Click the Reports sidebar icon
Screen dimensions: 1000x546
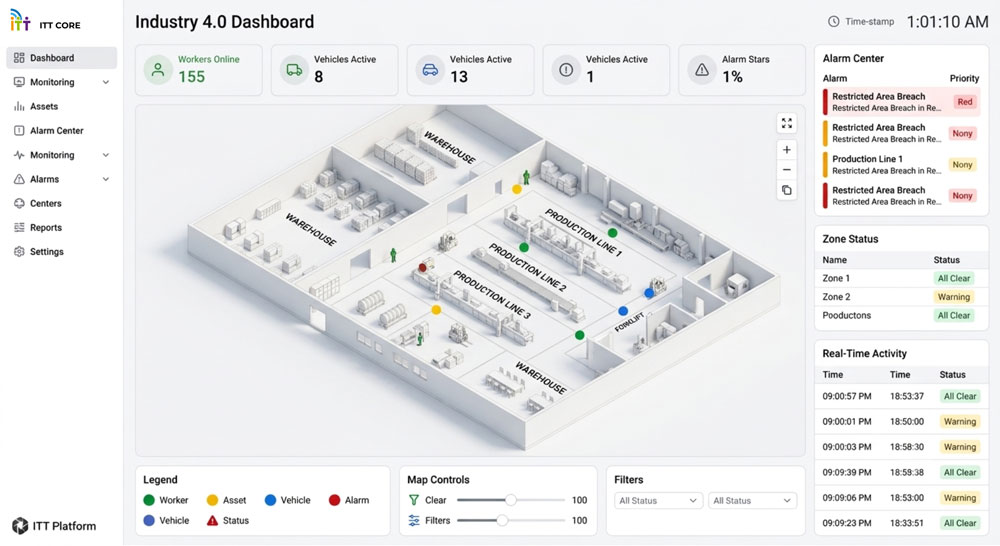click(x=19, y=228)
